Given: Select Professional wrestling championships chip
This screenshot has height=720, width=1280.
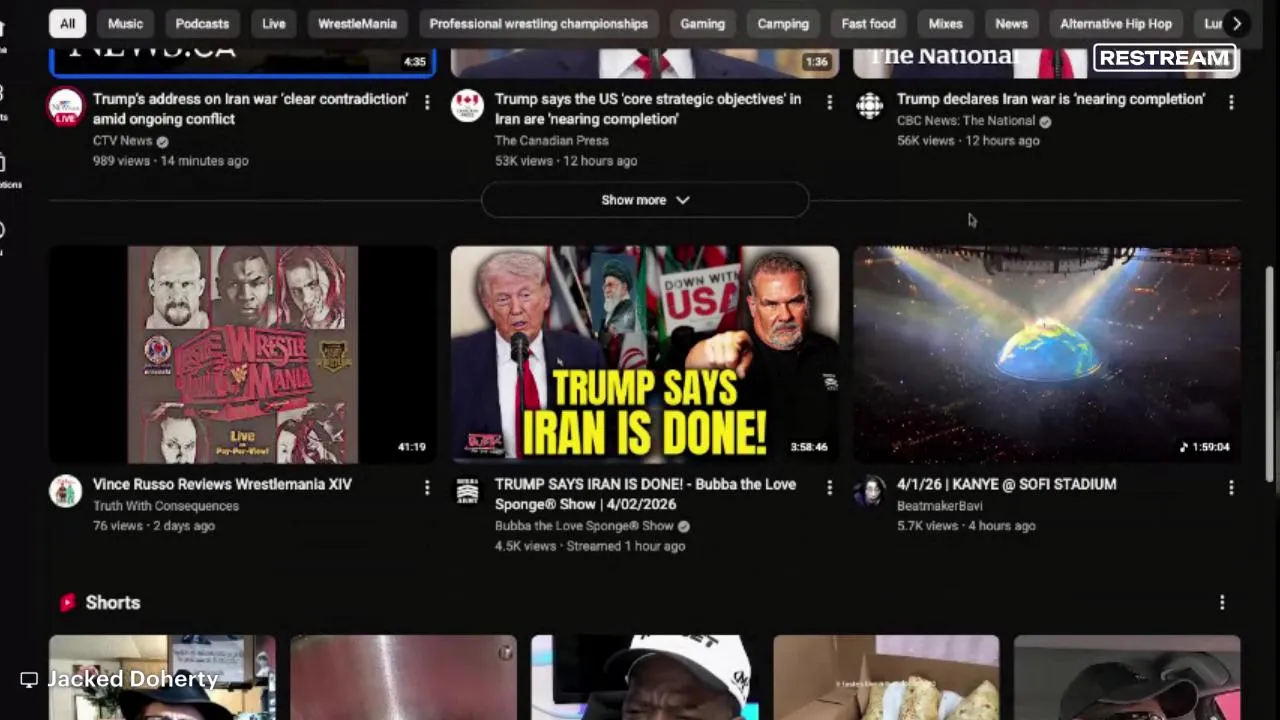Looking at the screenshot, I should (538, 23).
